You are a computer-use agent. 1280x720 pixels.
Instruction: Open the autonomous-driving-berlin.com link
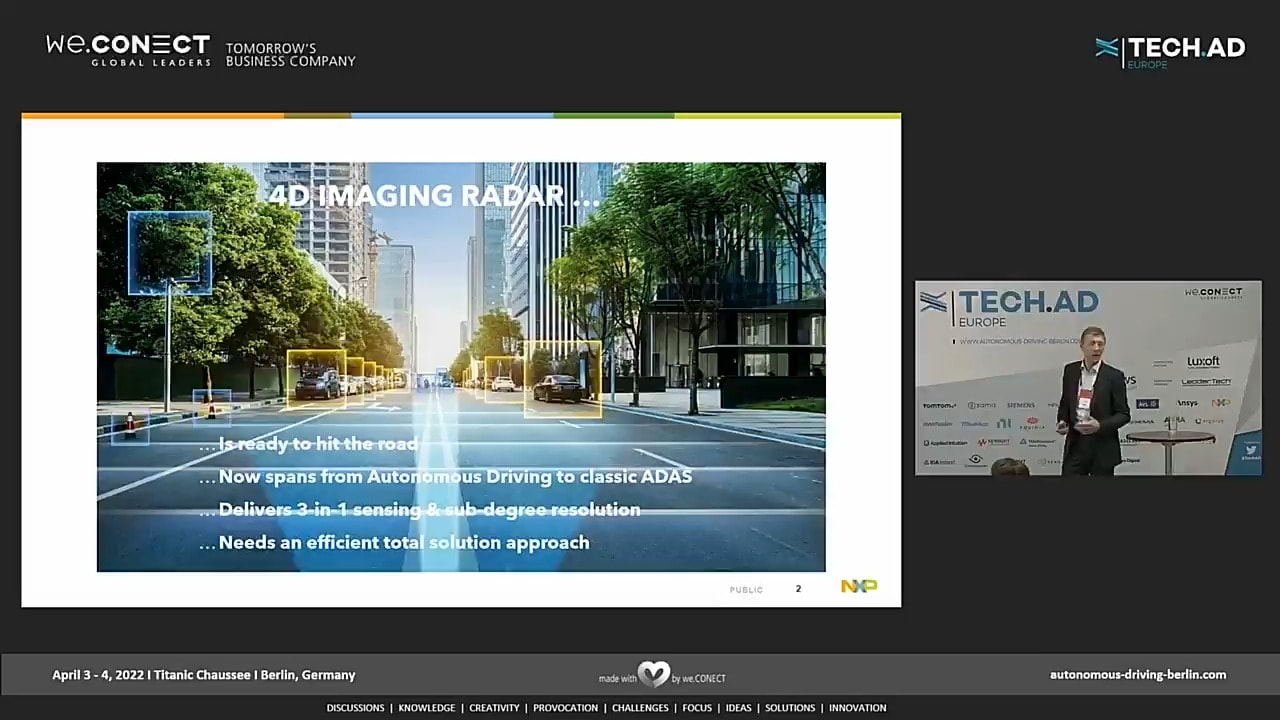1137,675
